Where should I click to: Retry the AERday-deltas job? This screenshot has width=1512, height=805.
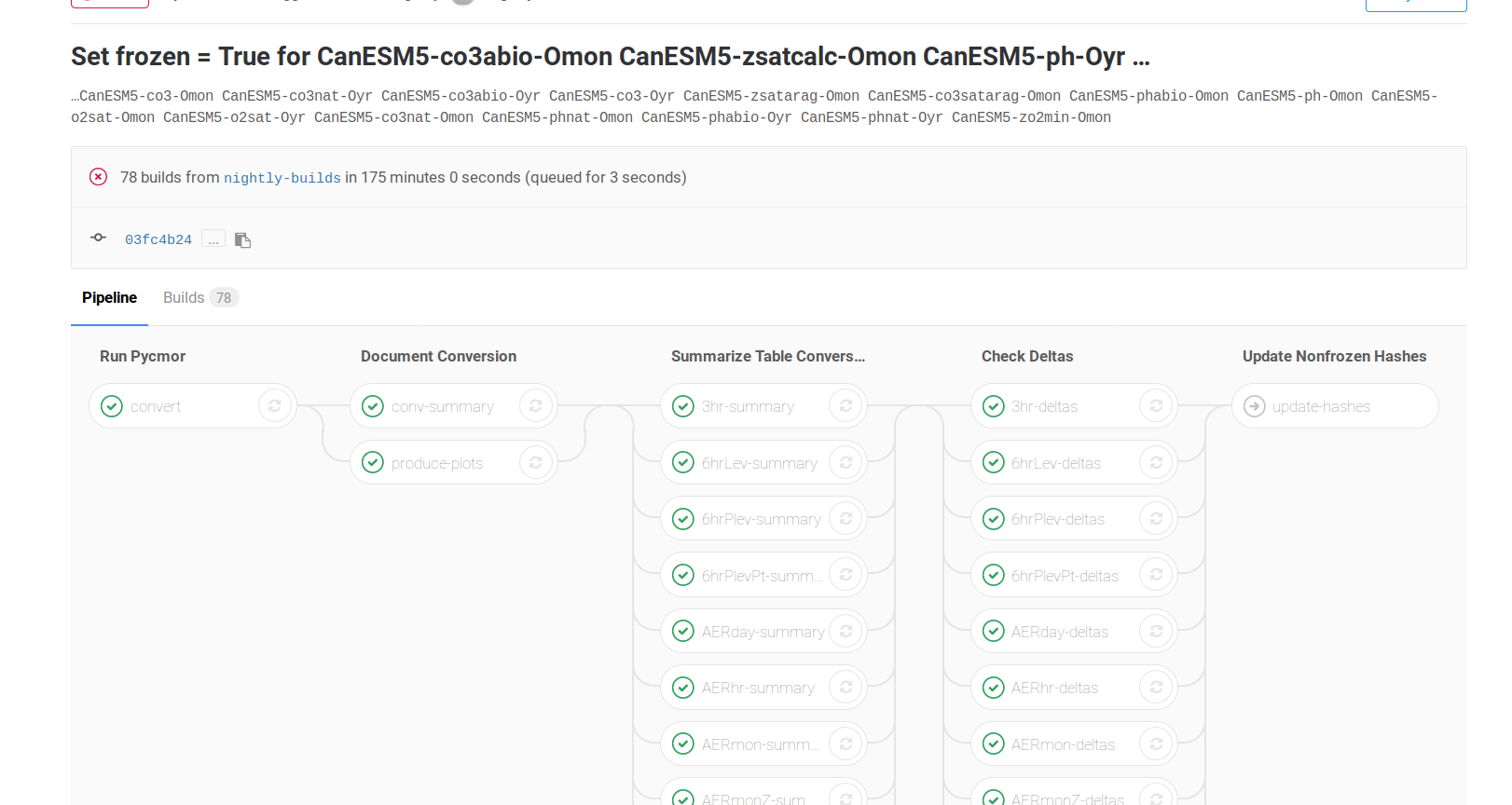(x=1156, y=632)
